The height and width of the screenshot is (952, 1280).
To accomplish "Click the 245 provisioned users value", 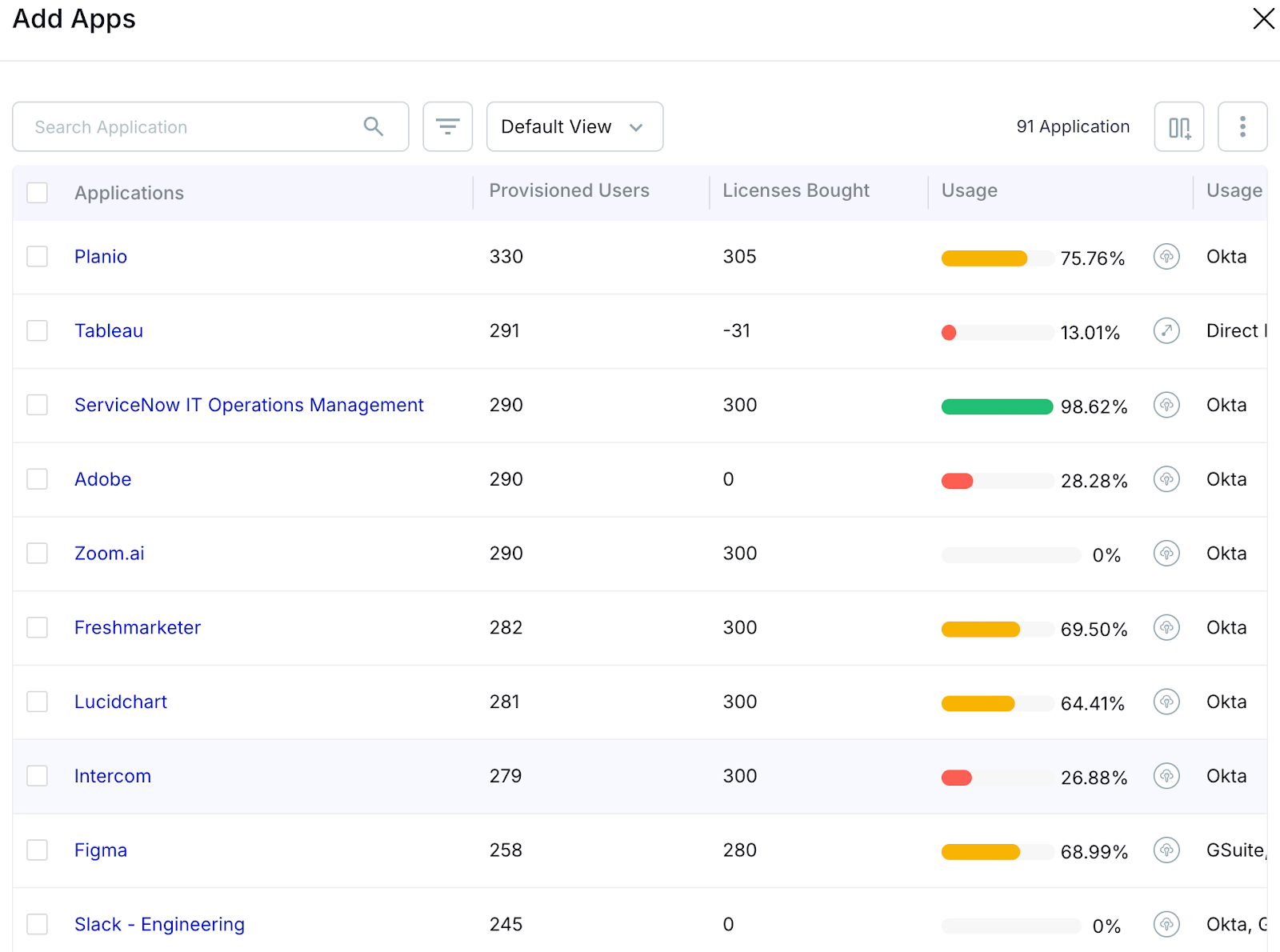I will [506, 924].
